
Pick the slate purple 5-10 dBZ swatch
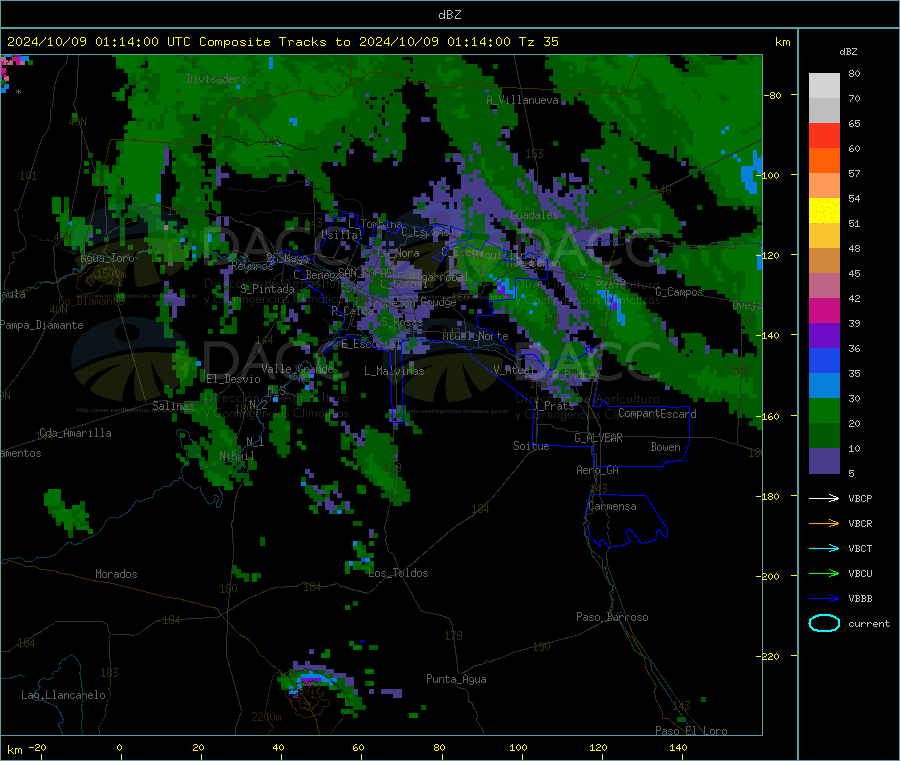(x=824, y=460)
